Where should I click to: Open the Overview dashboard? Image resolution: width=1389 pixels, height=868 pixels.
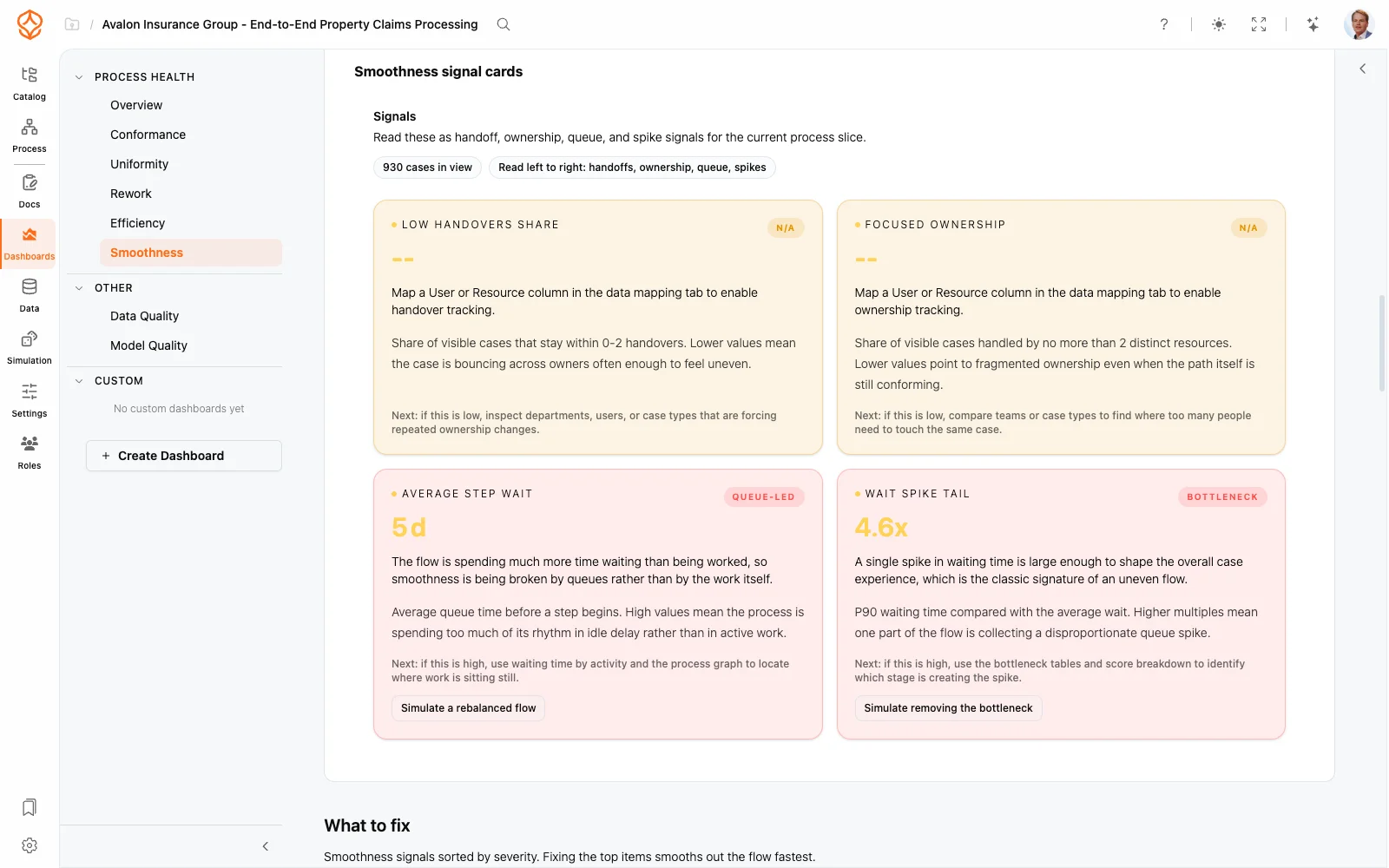click(136, 105)
